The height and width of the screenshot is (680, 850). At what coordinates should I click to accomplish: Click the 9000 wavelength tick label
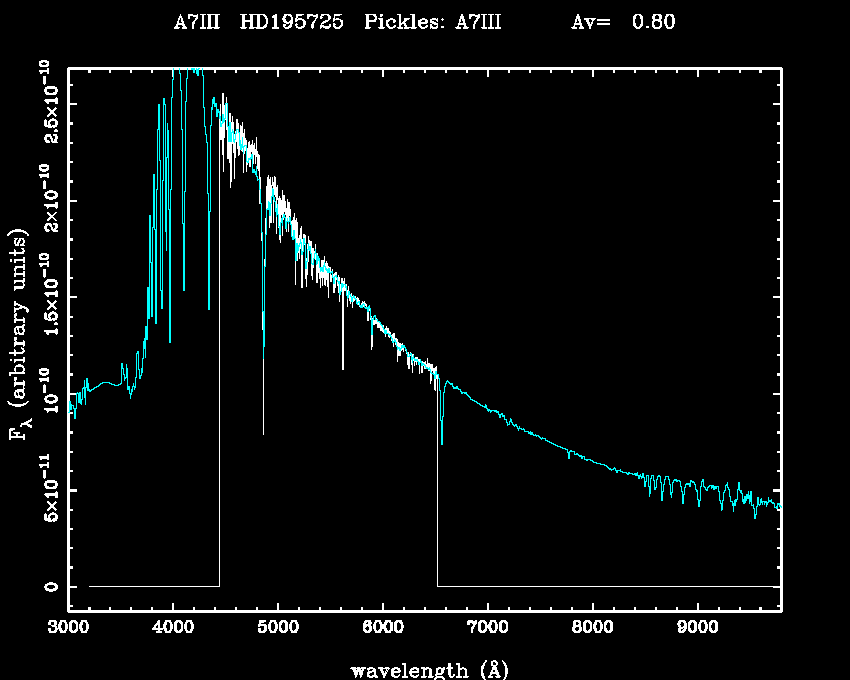[x=697, y=628]
